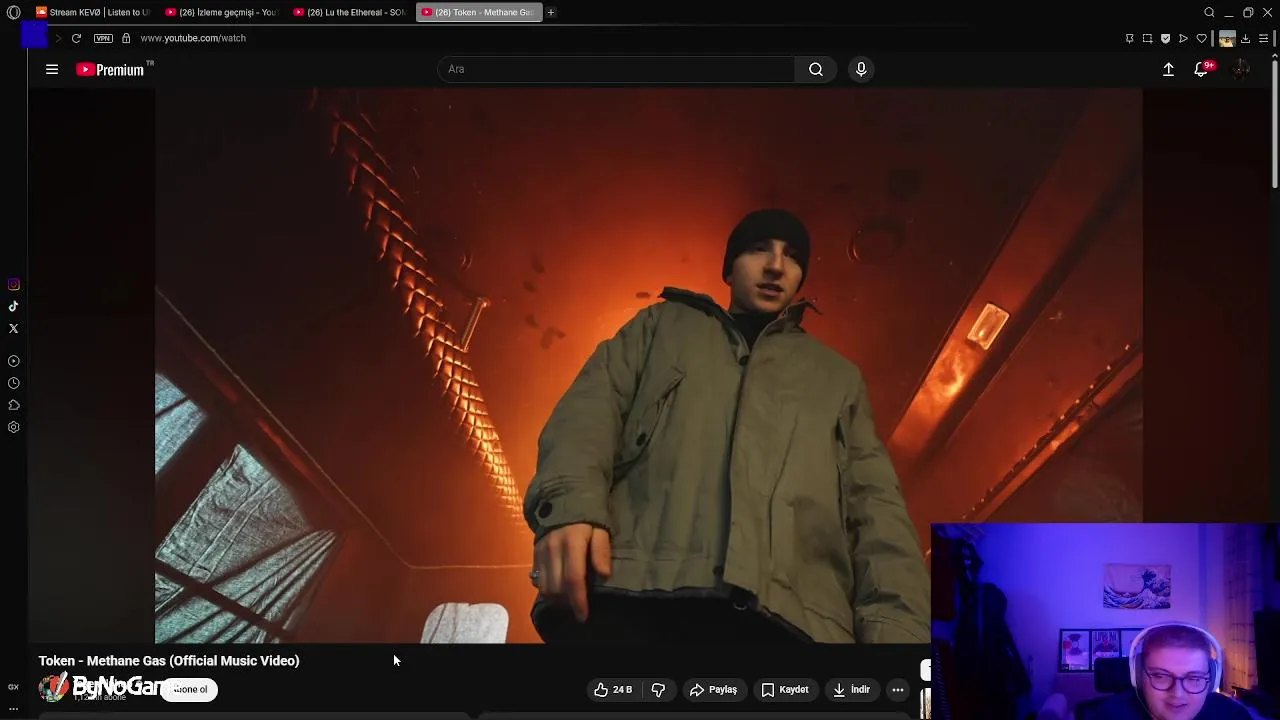1280x720 pixels.
Task: Open YouTube notifications bell
Action: pyautogui.click(x=1202, y=69)
